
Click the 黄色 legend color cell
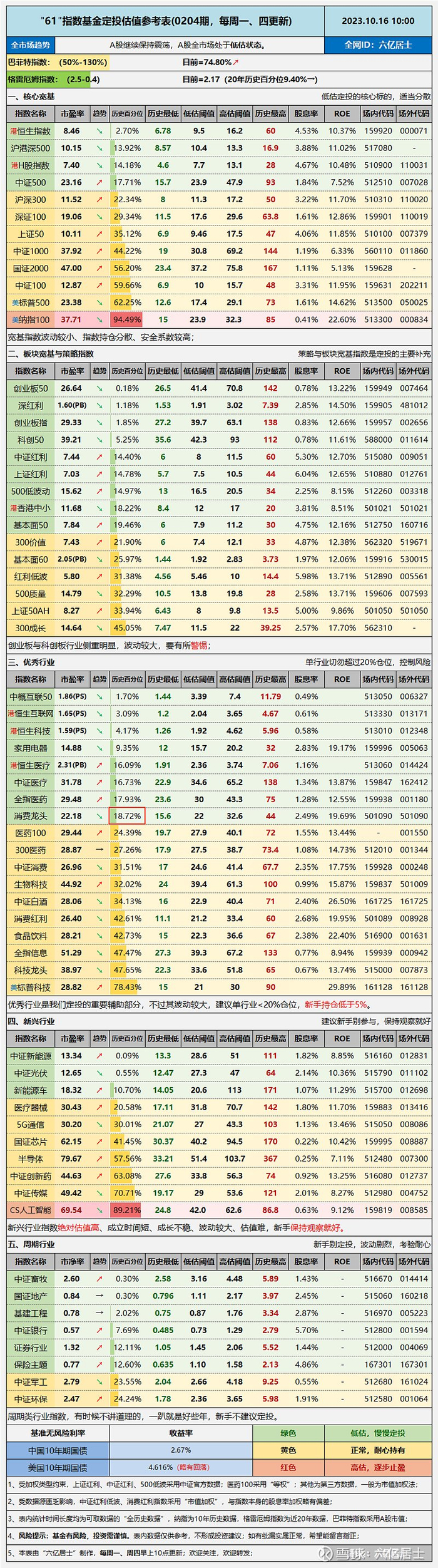point(288,1450)
